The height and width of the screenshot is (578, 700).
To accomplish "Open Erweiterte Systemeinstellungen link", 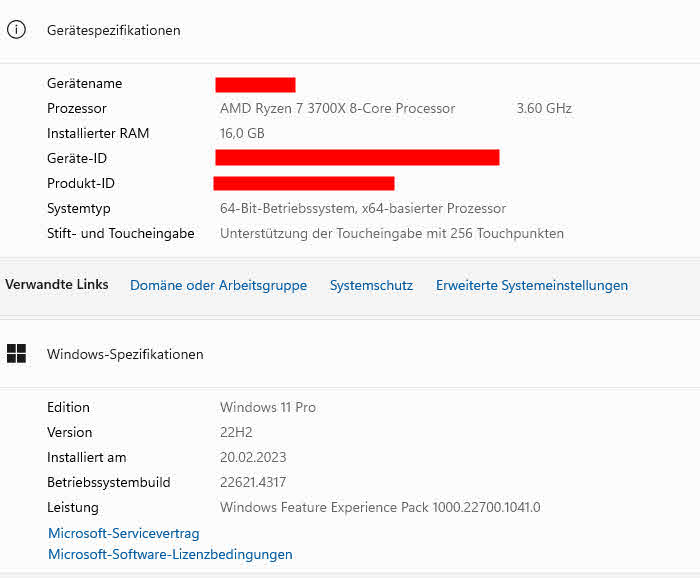I will click(x=532, y=285).
